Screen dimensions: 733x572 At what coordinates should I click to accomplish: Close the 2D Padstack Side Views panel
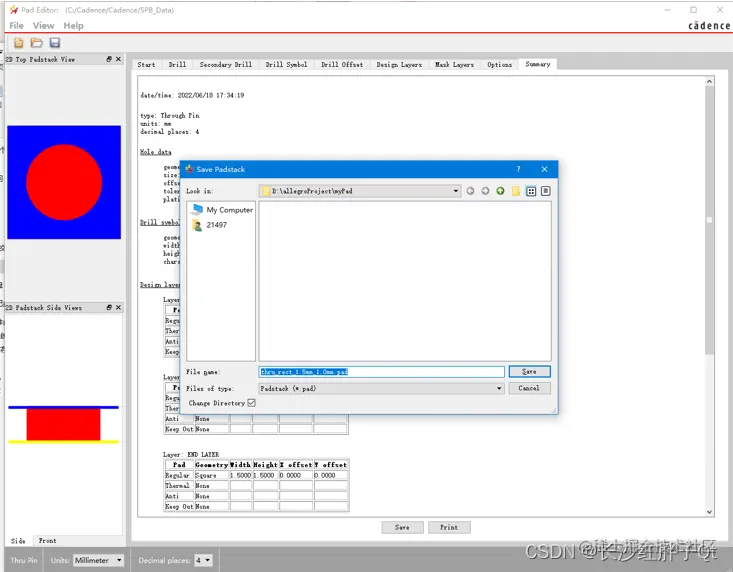click(x=118, y=307)
